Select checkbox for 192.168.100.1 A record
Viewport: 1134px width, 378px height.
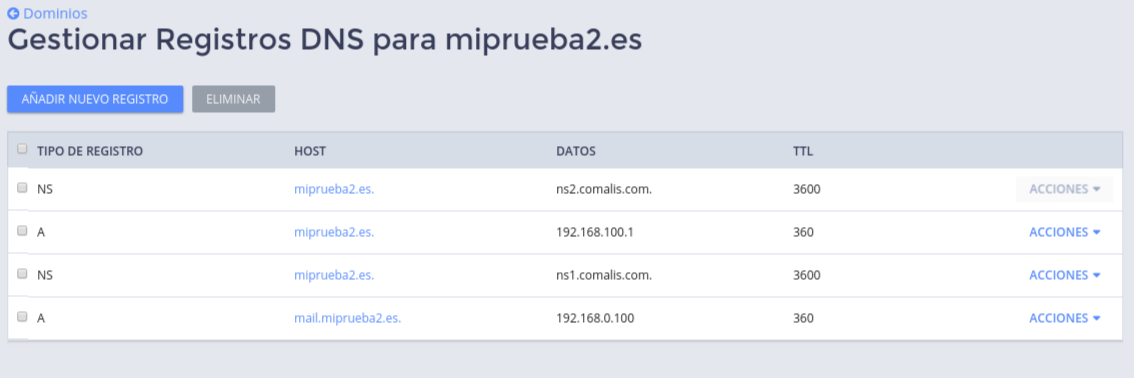tap(22, 231)
